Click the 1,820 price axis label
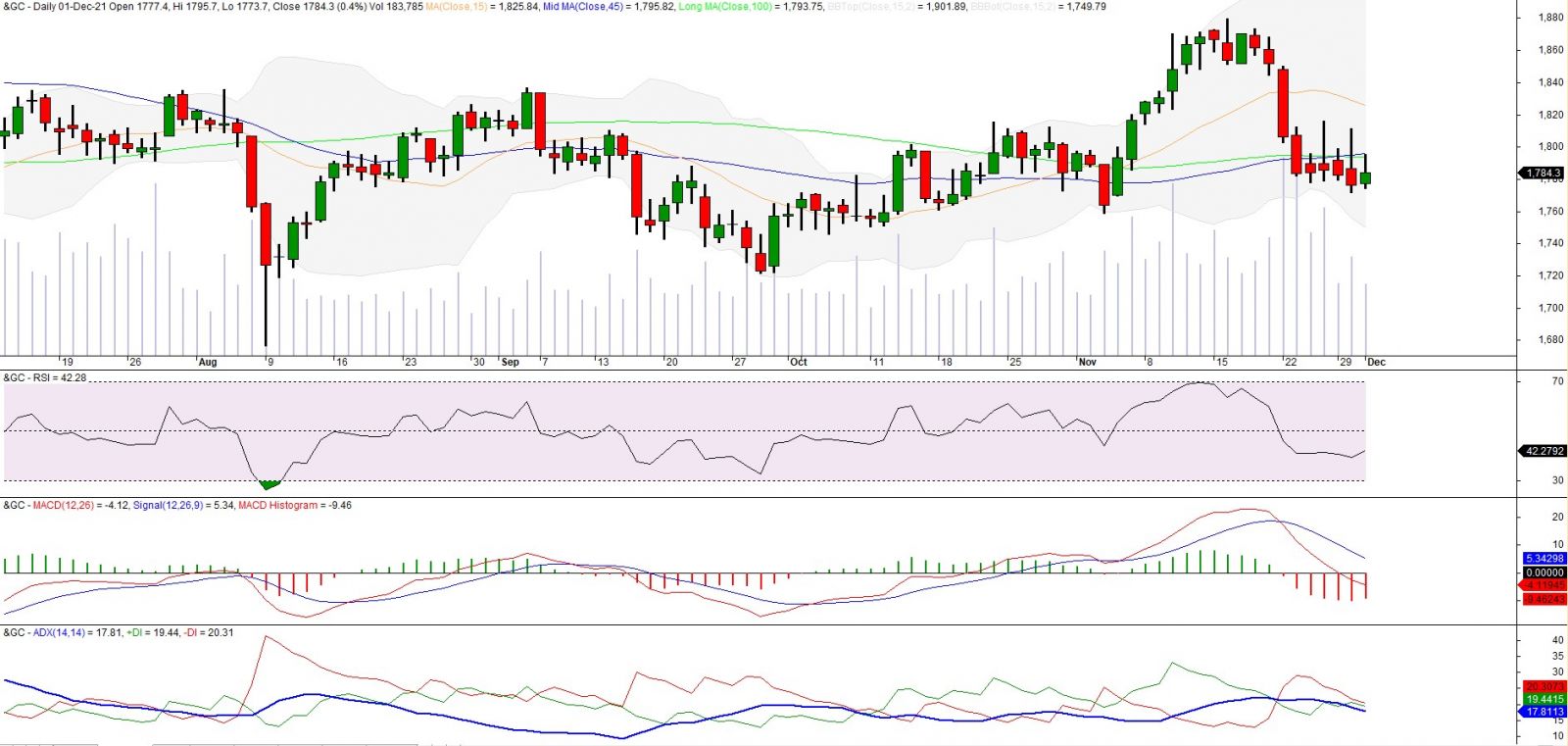 (x=1550, y=115)
